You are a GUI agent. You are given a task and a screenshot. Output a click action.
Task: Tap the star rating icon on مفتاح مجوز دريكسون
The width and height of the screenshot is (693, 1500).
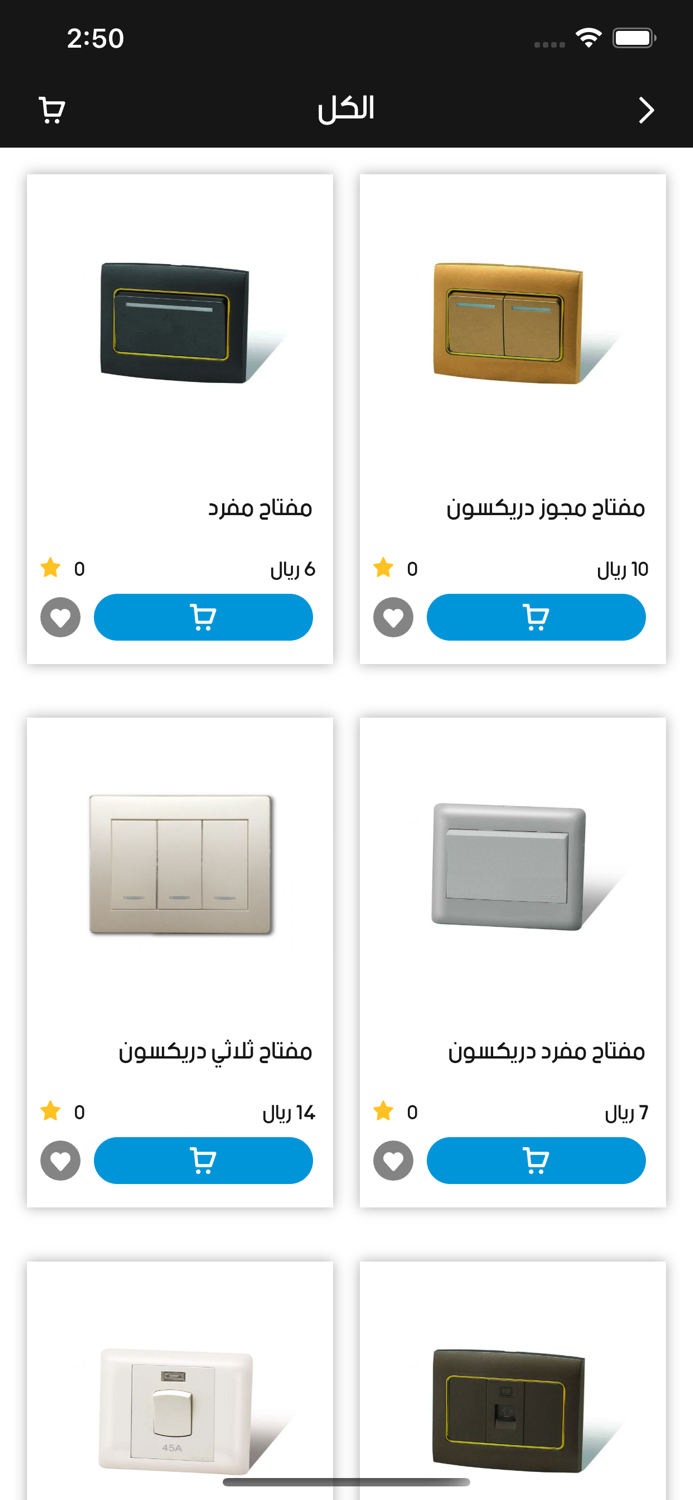click(x=383, y=568)
